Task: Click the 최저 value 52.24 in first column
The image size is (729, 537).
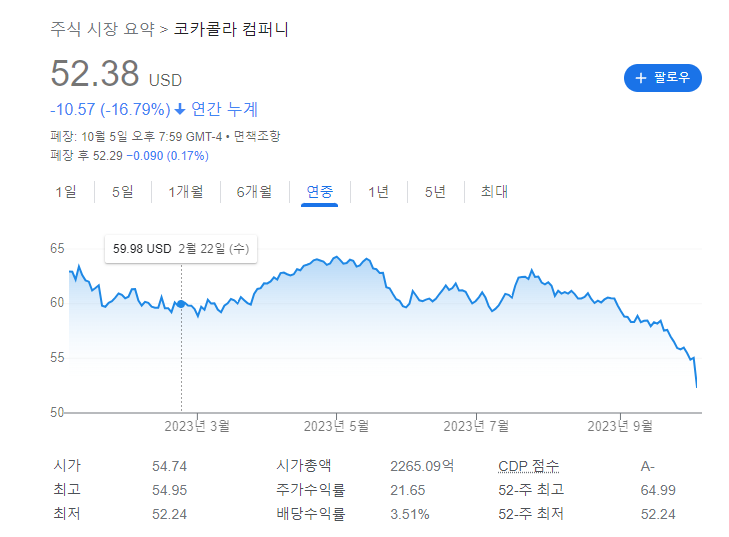Action: click(169, 514)
